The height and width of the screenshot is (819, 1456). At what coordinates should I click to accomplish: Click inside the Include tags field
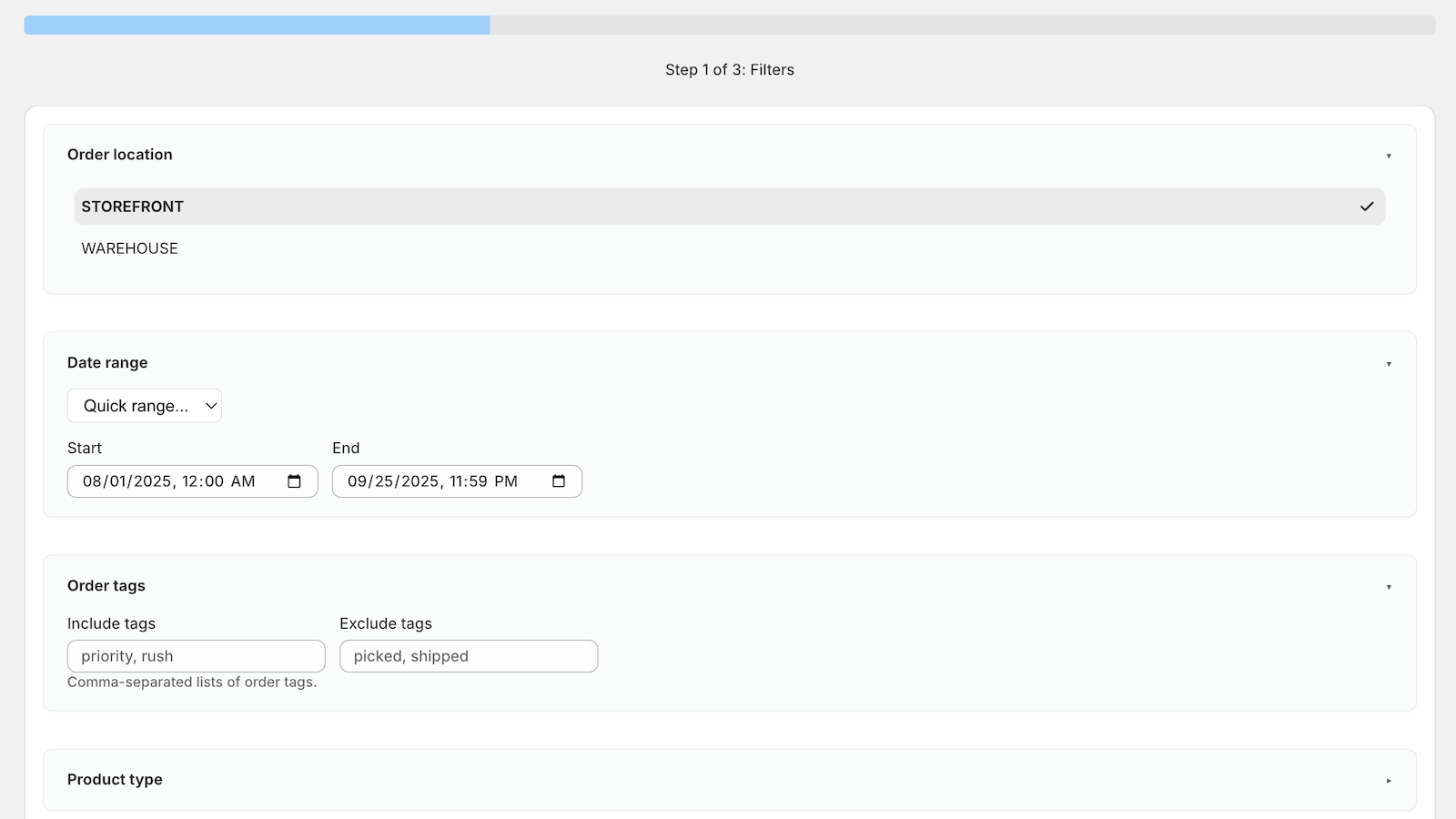point(196,655)
